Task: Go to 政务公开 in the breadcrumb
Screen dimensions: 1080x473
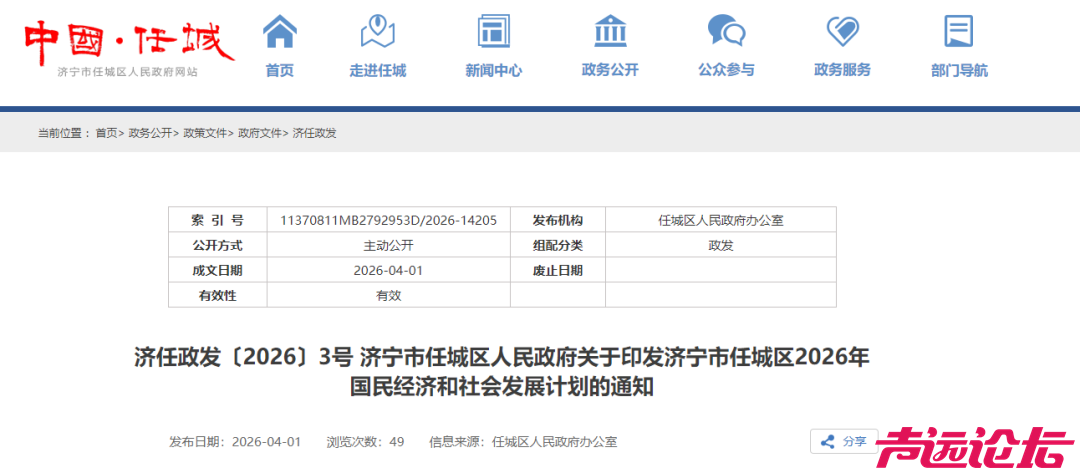Action: [150, 134]
